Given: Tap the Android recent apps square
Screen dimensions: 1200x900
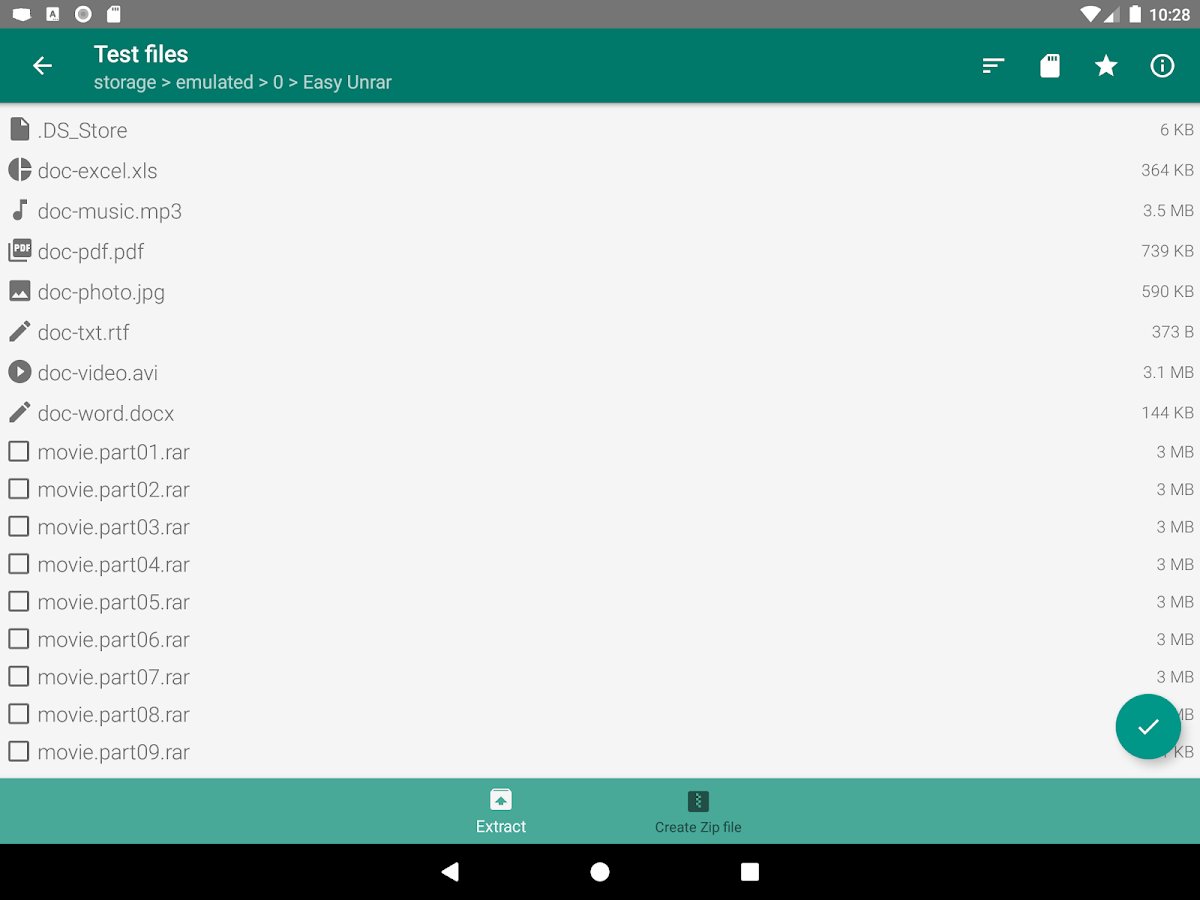Looking at the screenshot, I should pyautogui.click(x=750, y=872).
